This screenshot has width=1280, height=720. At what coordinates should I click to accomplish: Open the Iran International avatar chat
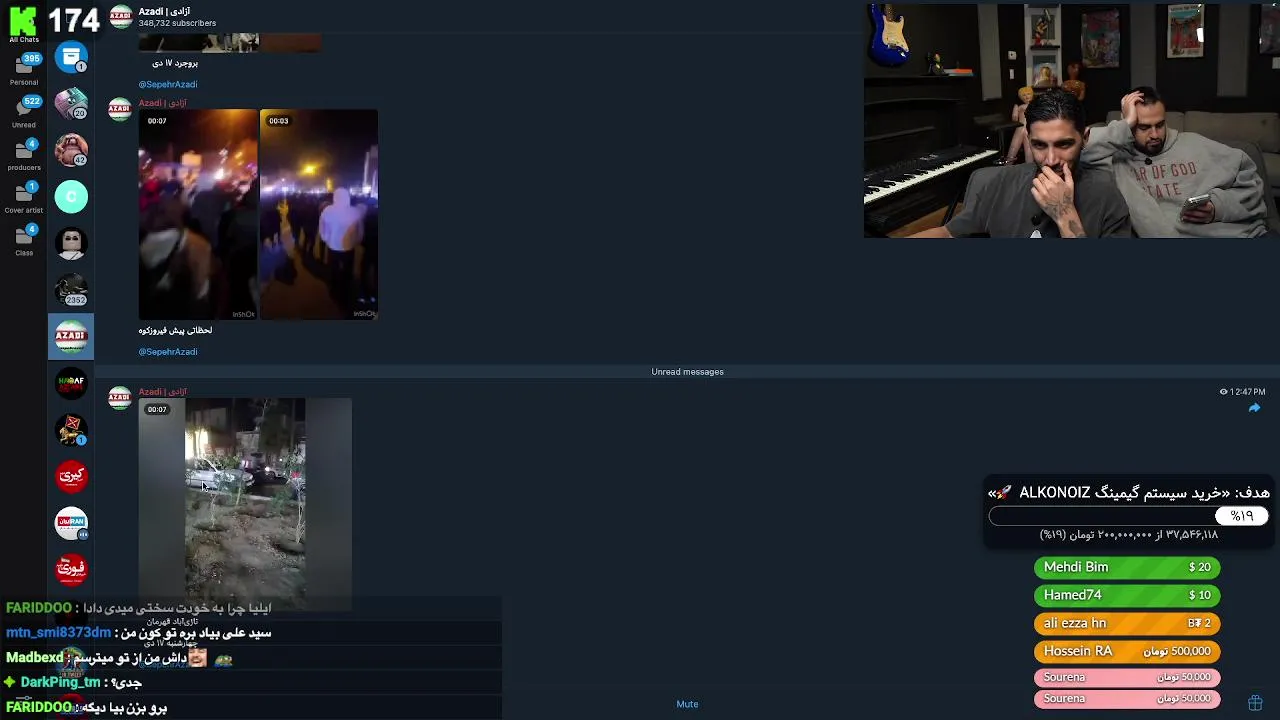point(71,523)
